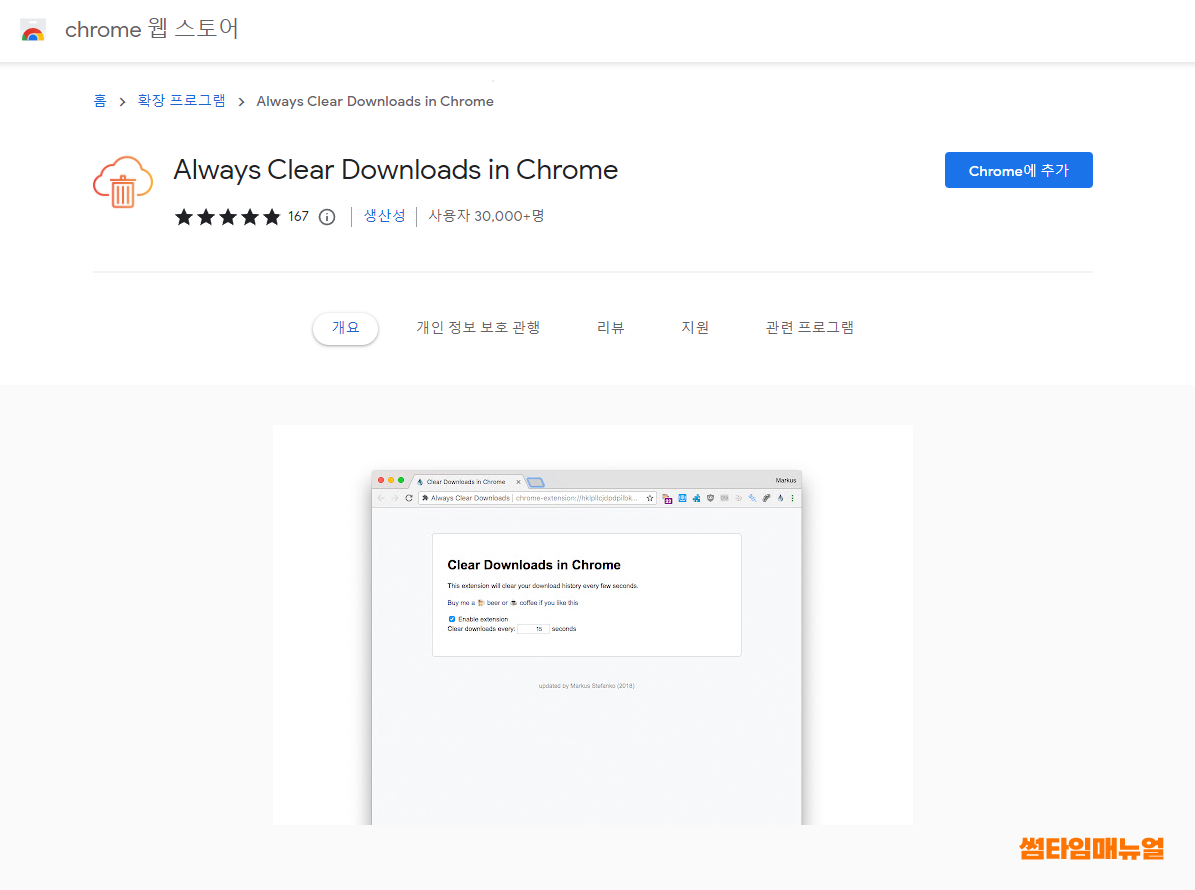
Task: Click the Buy me a beer or coffee link
Action: (x=513, y=603)
